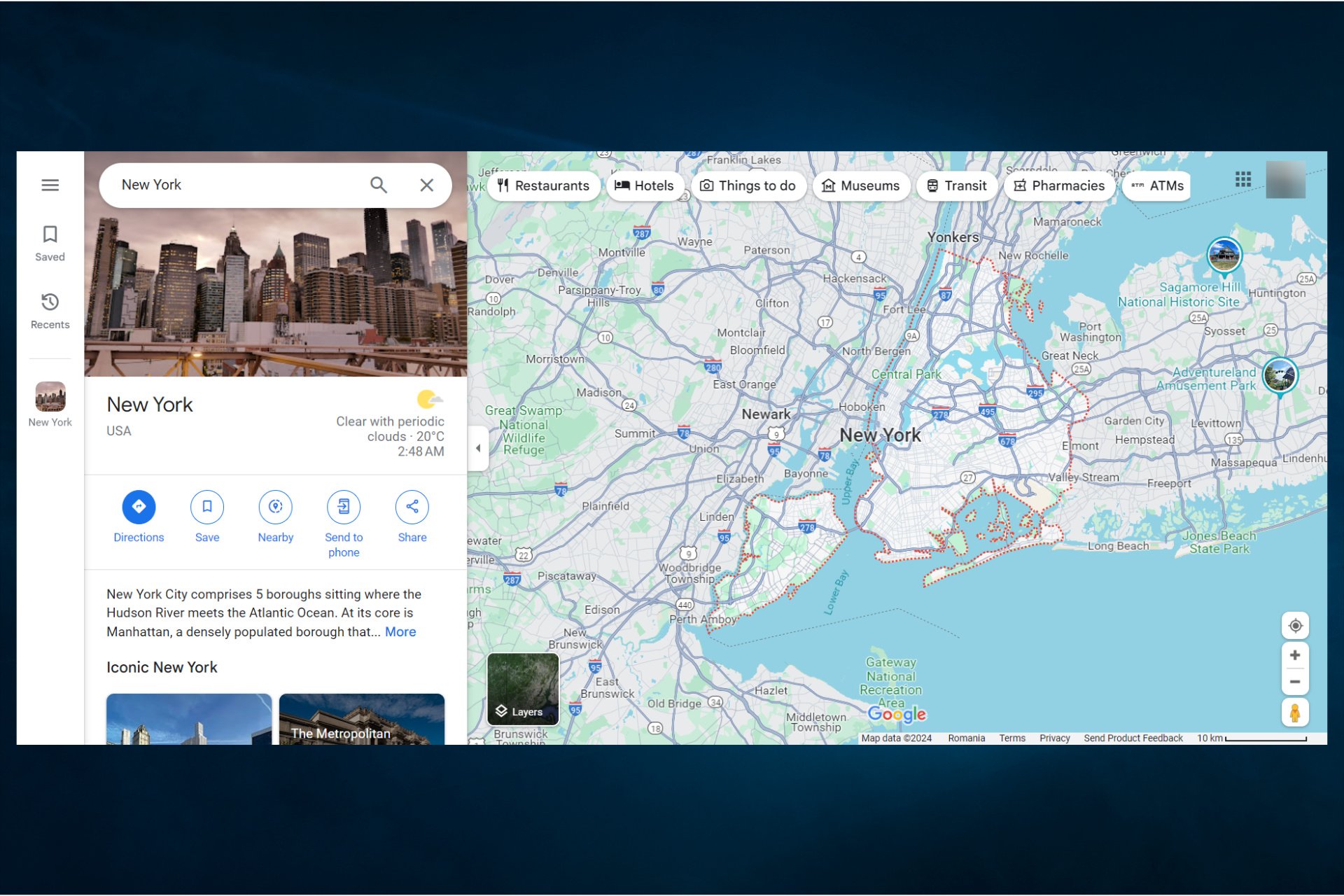The image size is (1344, 896).
Task: Open the Layers map type switcher
Action: [523, 689]
